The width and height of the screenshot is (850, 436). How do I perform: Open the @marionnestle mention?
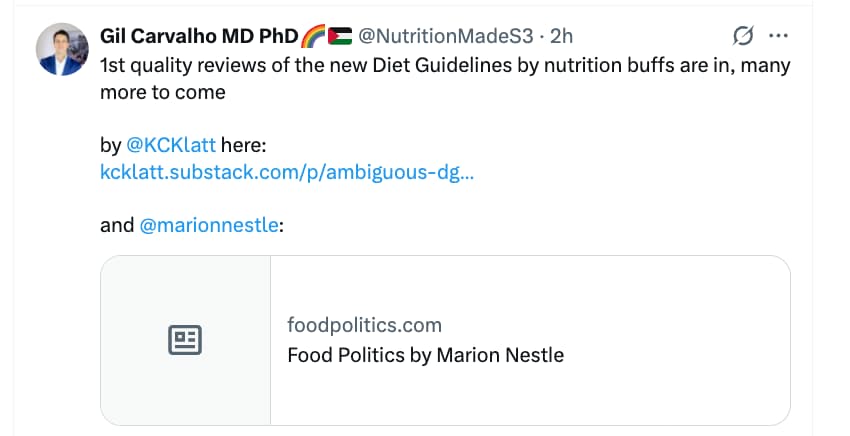pyautogui.click(x=209, y=225)
